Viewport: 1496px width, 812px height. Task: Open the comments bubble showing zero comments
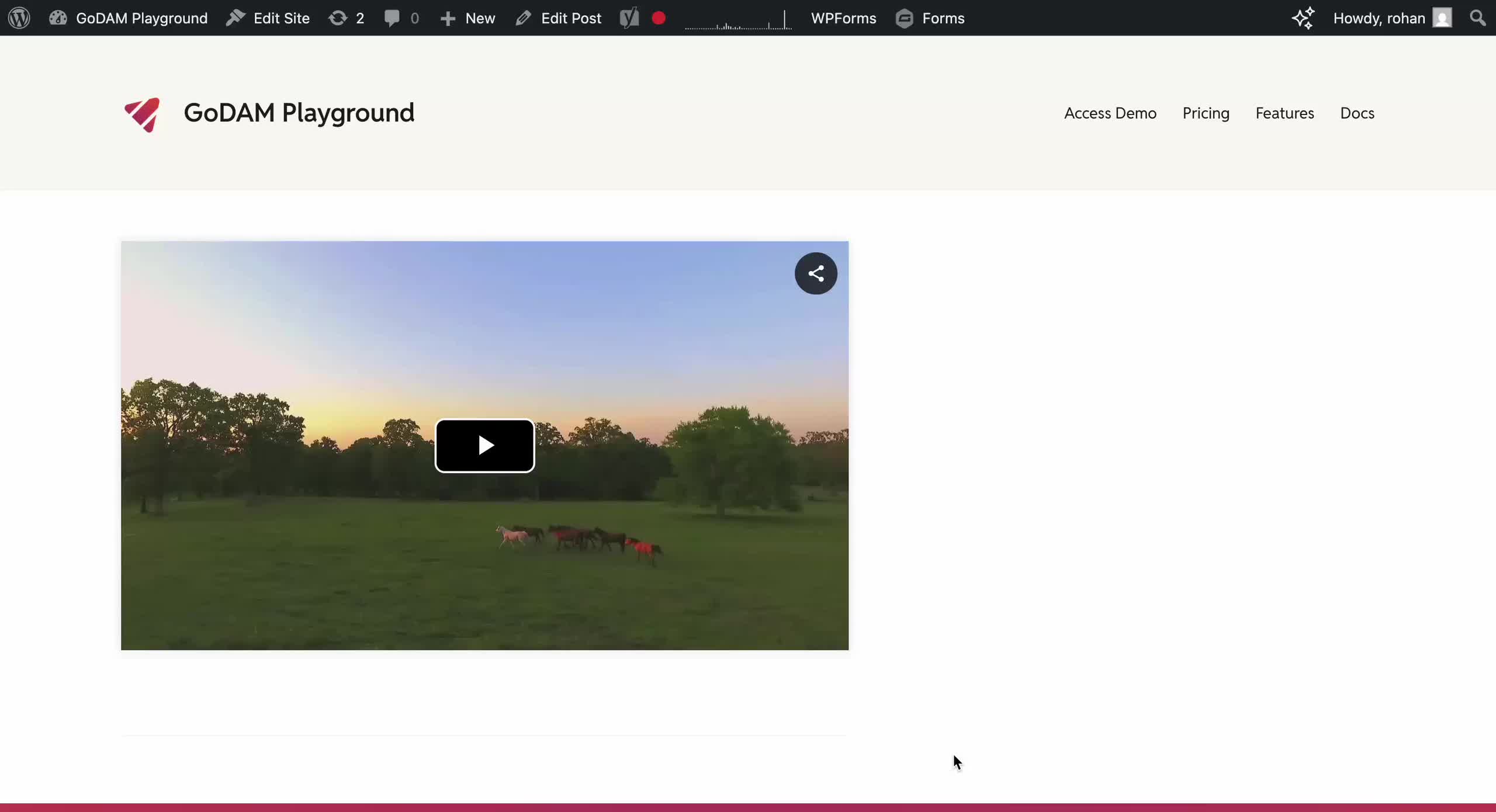pyautogui.click(x=401, y=18)
